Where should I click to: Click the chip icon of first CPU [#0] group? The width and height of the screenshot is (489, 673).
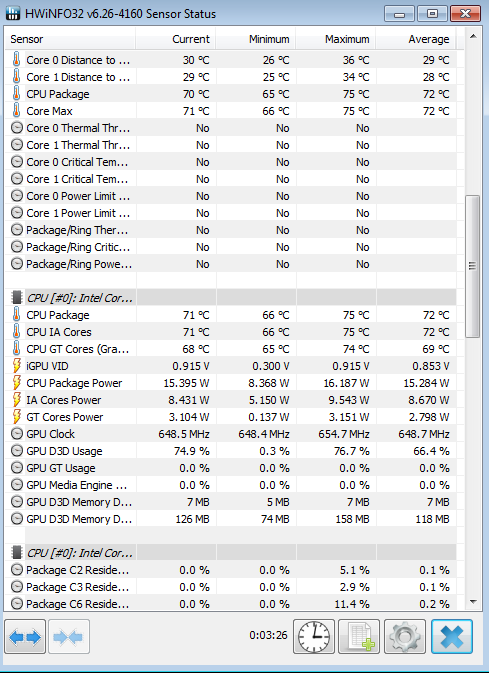16,297
